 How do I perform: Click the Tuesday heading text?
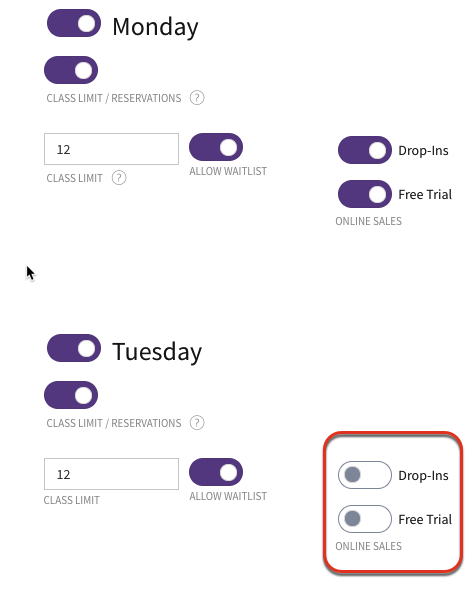[x=157, y=352]
